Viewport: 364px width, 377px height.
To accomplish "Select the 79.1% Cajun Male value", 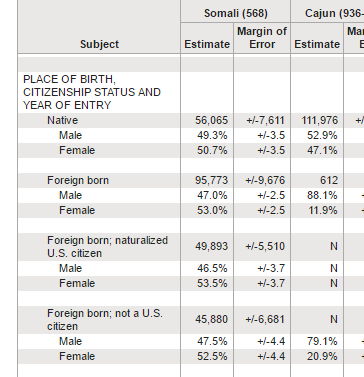I will coord(322,341).
